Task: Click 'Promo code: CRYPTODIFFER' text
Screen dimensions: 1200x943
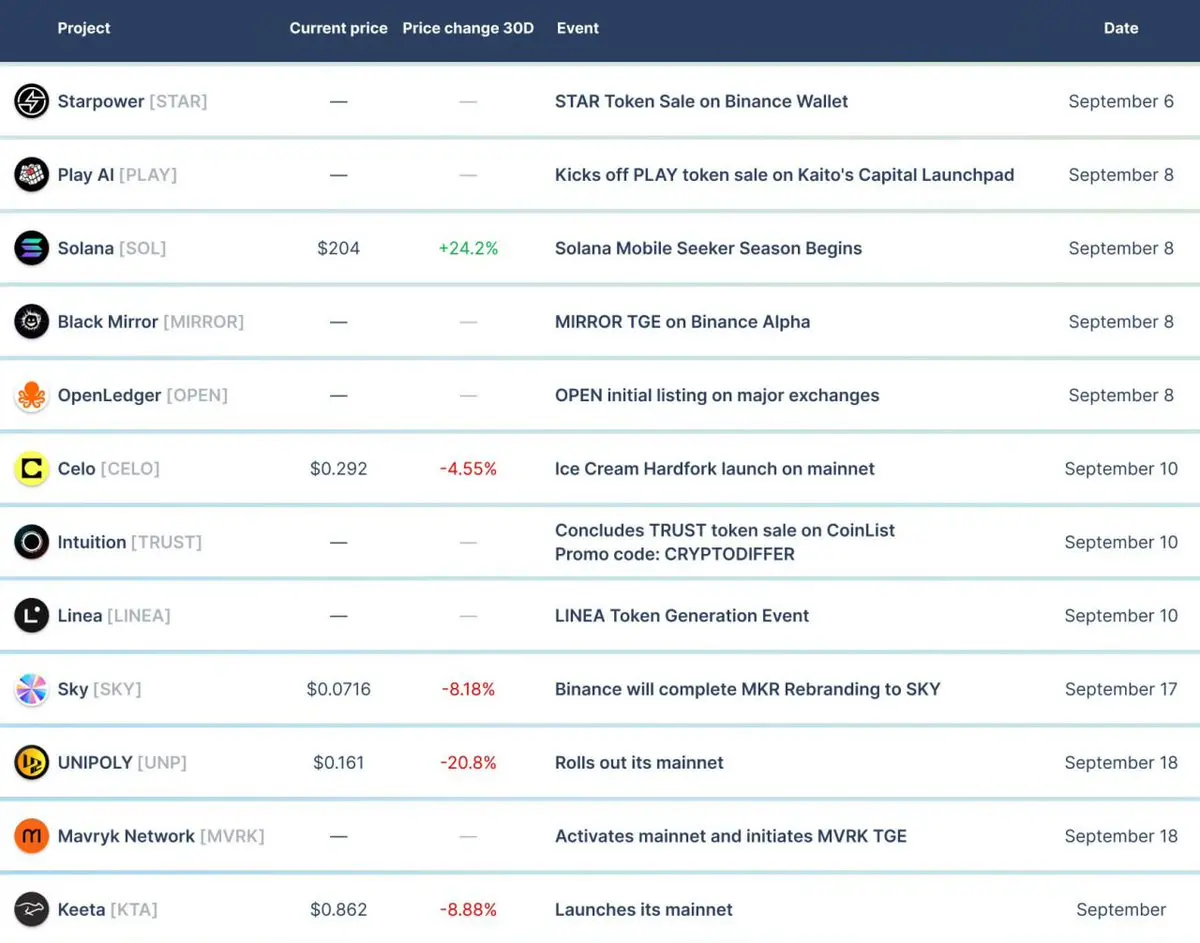Action: pyautogui.click(x=675, y=554)
